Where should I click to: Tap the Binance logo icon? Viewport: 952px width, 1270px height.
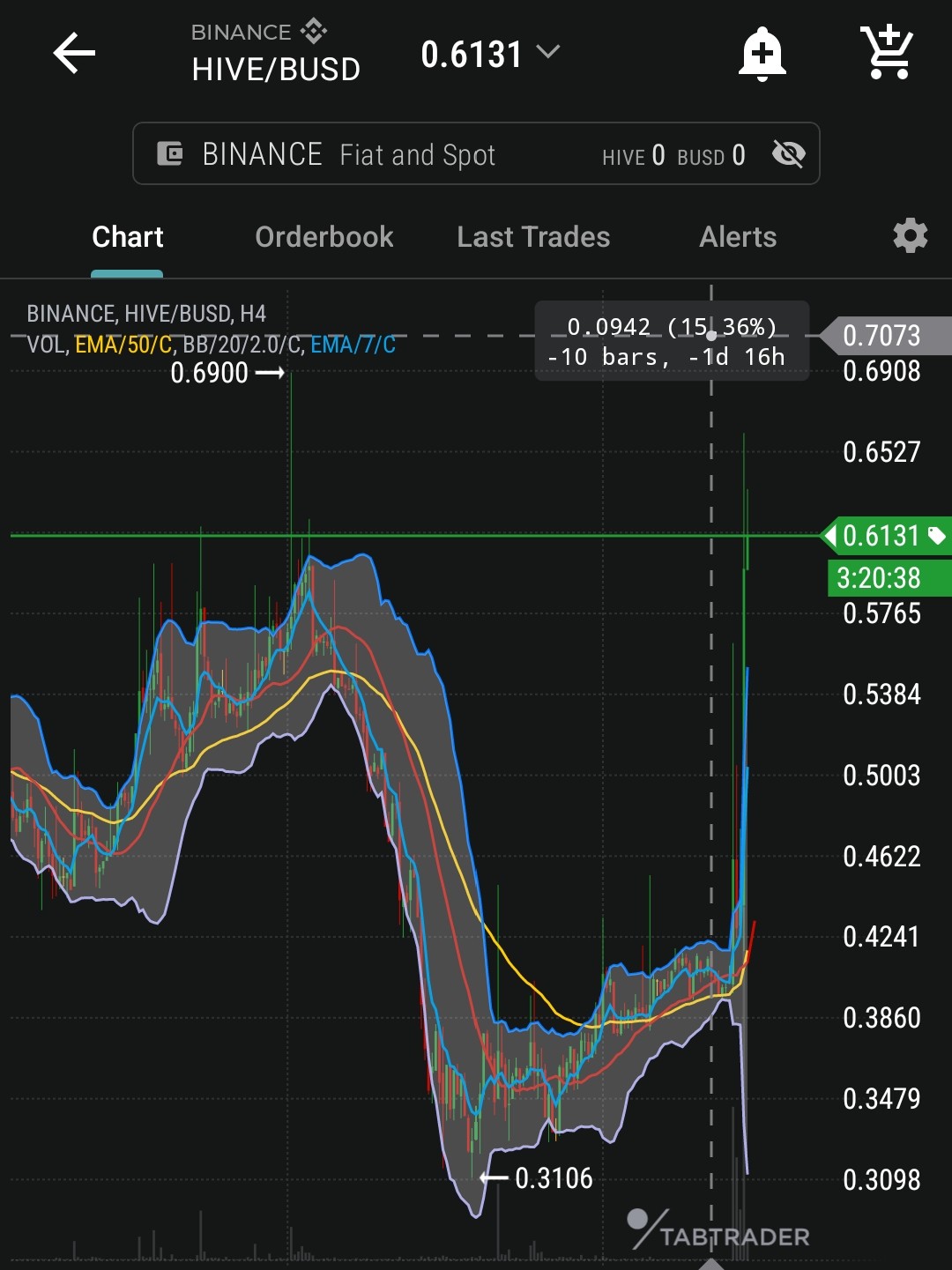[314, 32]
